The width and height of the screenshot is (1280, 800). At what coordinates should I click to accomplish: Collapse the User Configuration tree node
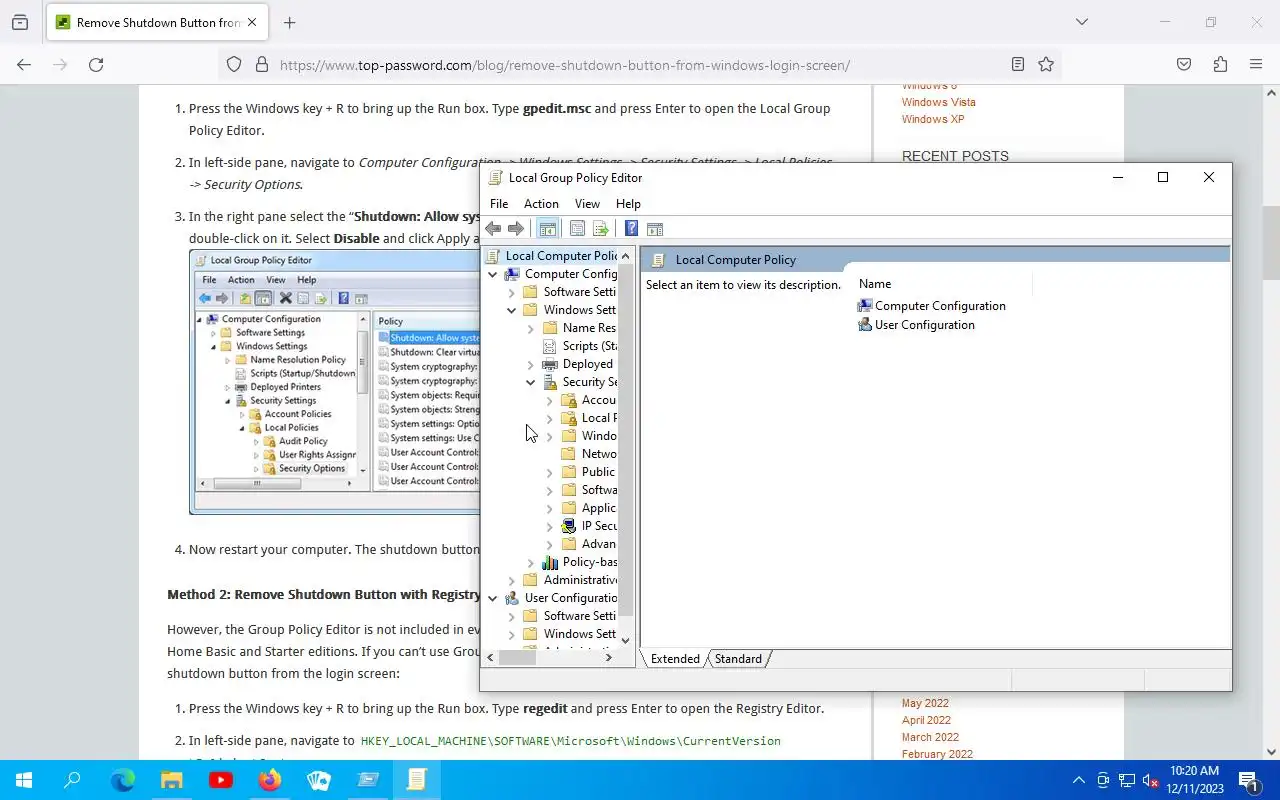[492, 598]
